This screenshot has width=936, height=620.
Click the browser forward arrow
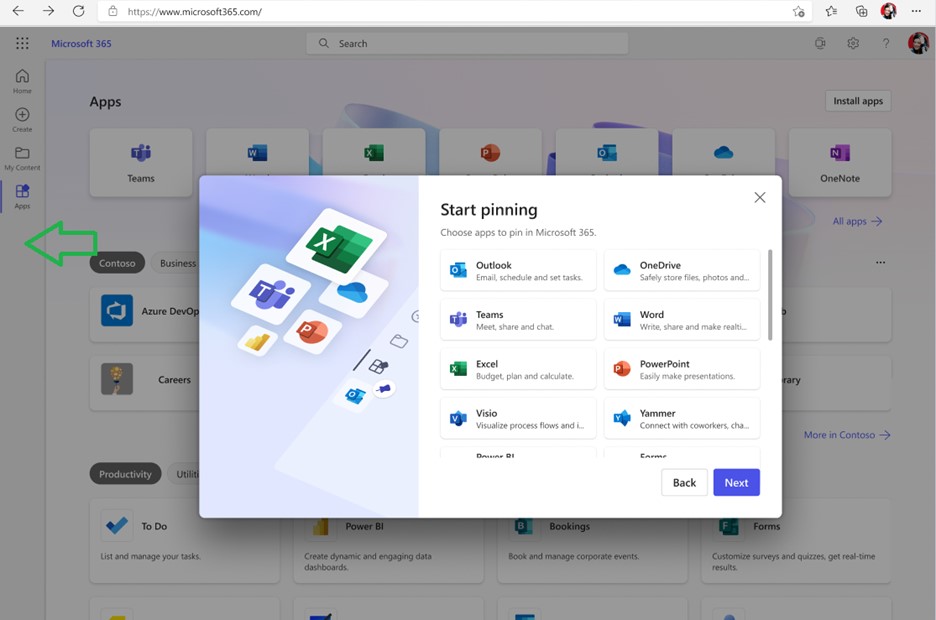coord(48,11)
